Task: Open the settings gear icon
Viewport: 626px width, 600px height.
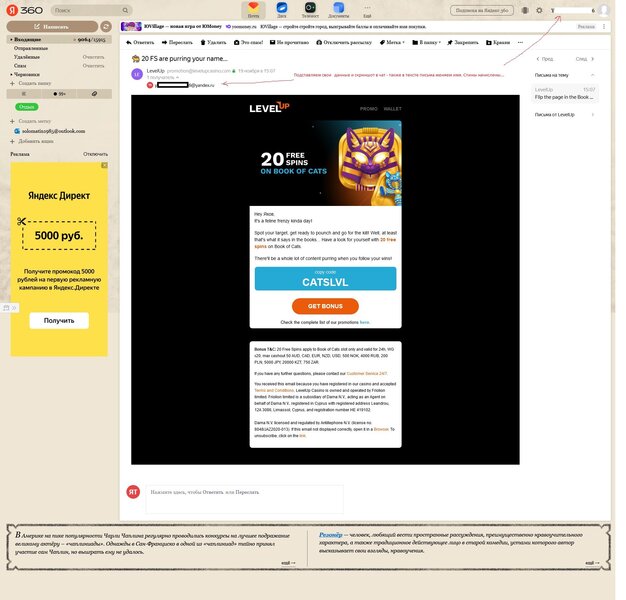Action: [x=539, y=10]
